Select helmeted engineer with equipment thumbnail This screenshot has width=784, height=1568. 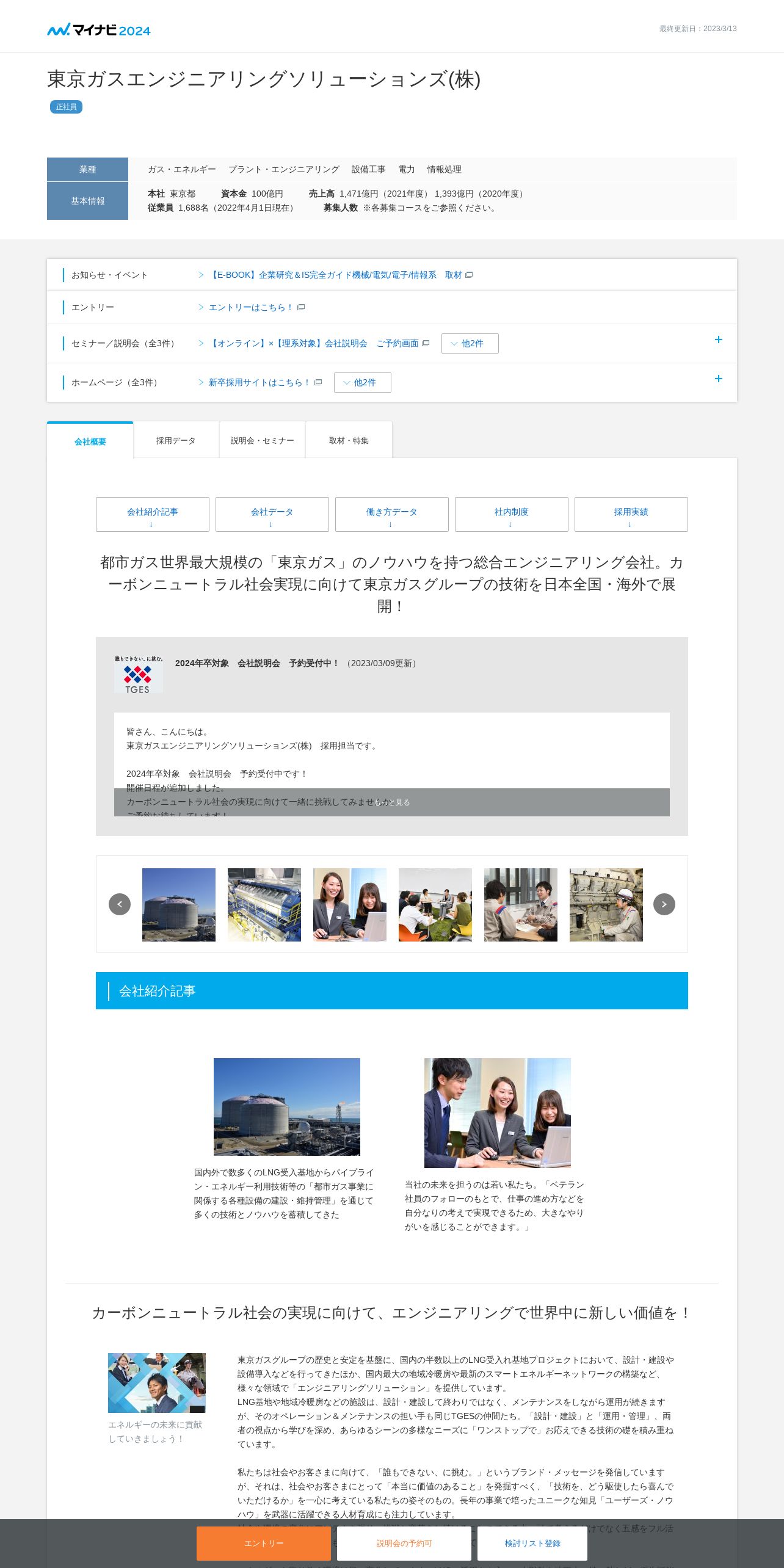click(606, 905)
